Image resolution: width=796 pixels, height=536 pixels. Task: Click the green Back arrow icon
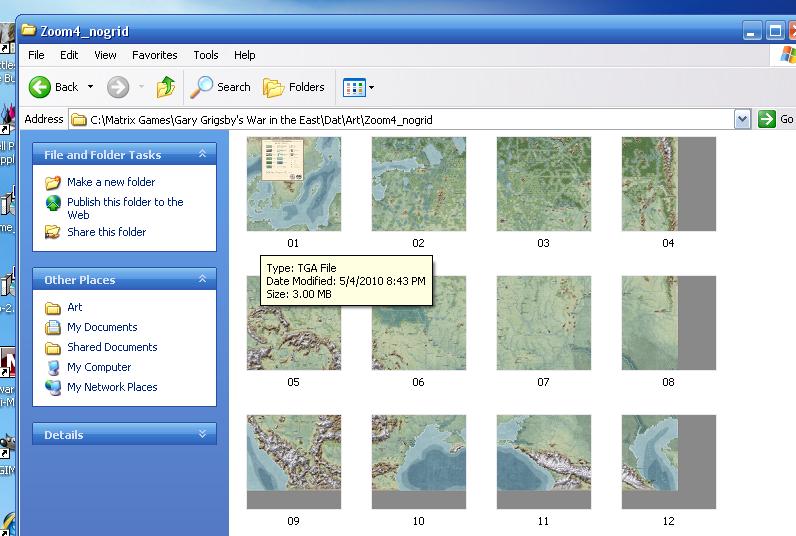[40, 87]
